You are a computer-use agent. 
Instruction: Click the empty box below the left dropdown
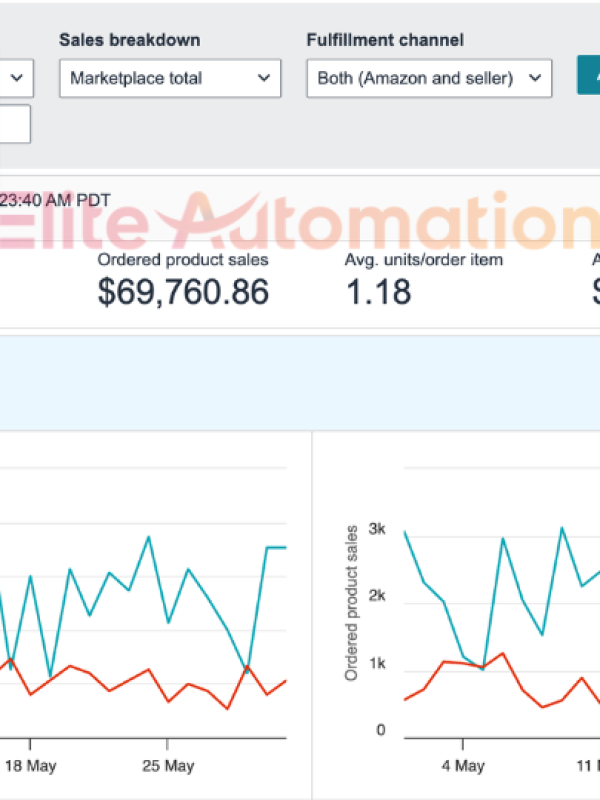pyautogui.click(x=15, y=124)
